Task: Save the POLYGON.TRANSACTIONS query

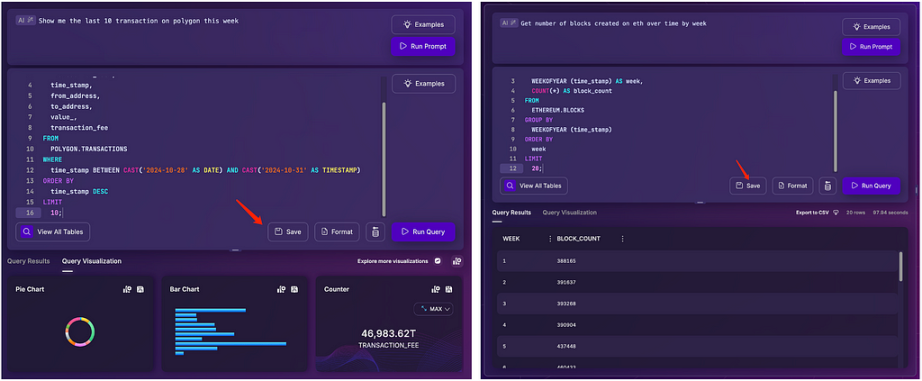Action: [288, 232]
